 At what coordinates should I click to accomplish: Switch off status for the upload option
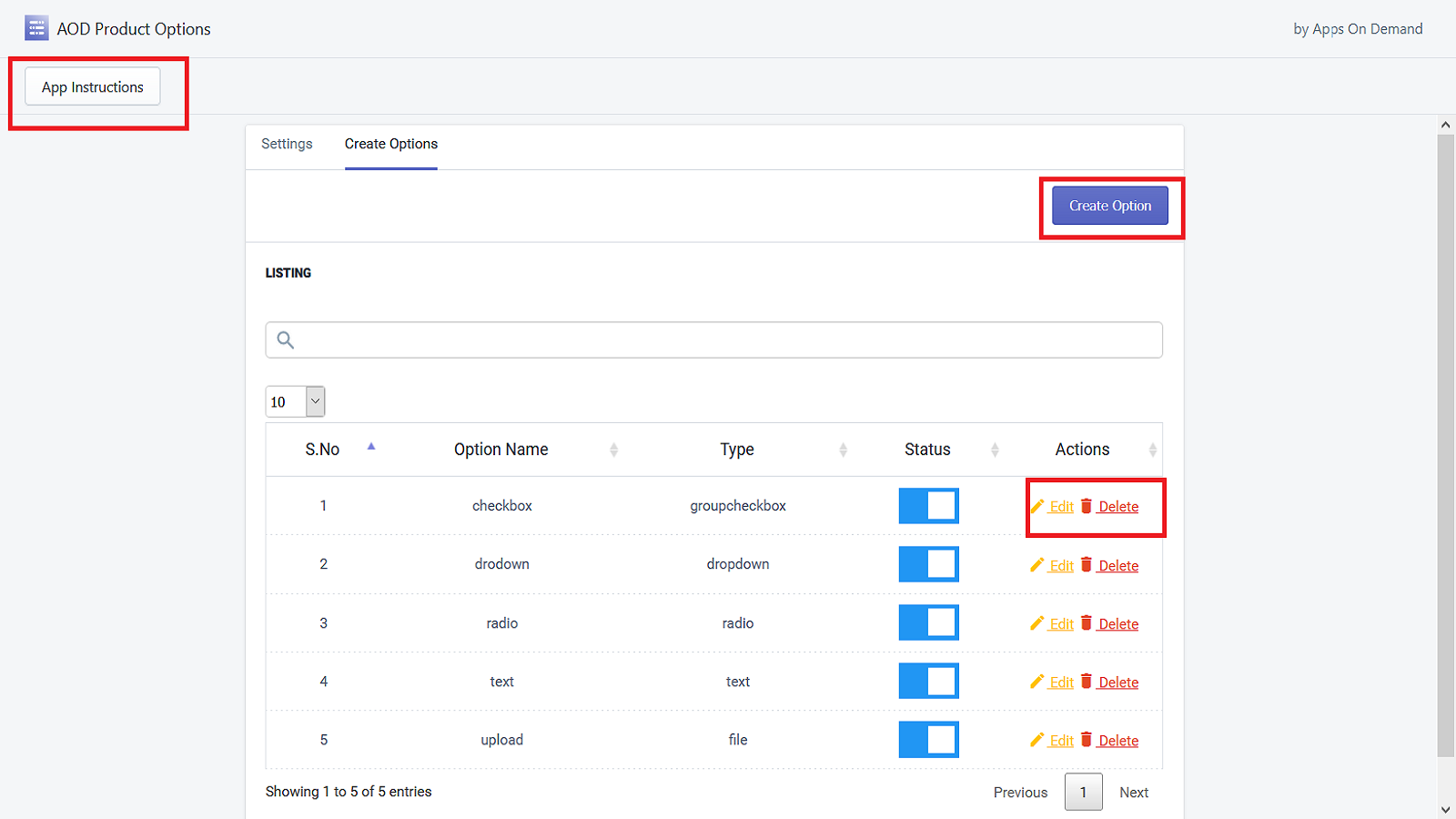[x=928, y=740]
